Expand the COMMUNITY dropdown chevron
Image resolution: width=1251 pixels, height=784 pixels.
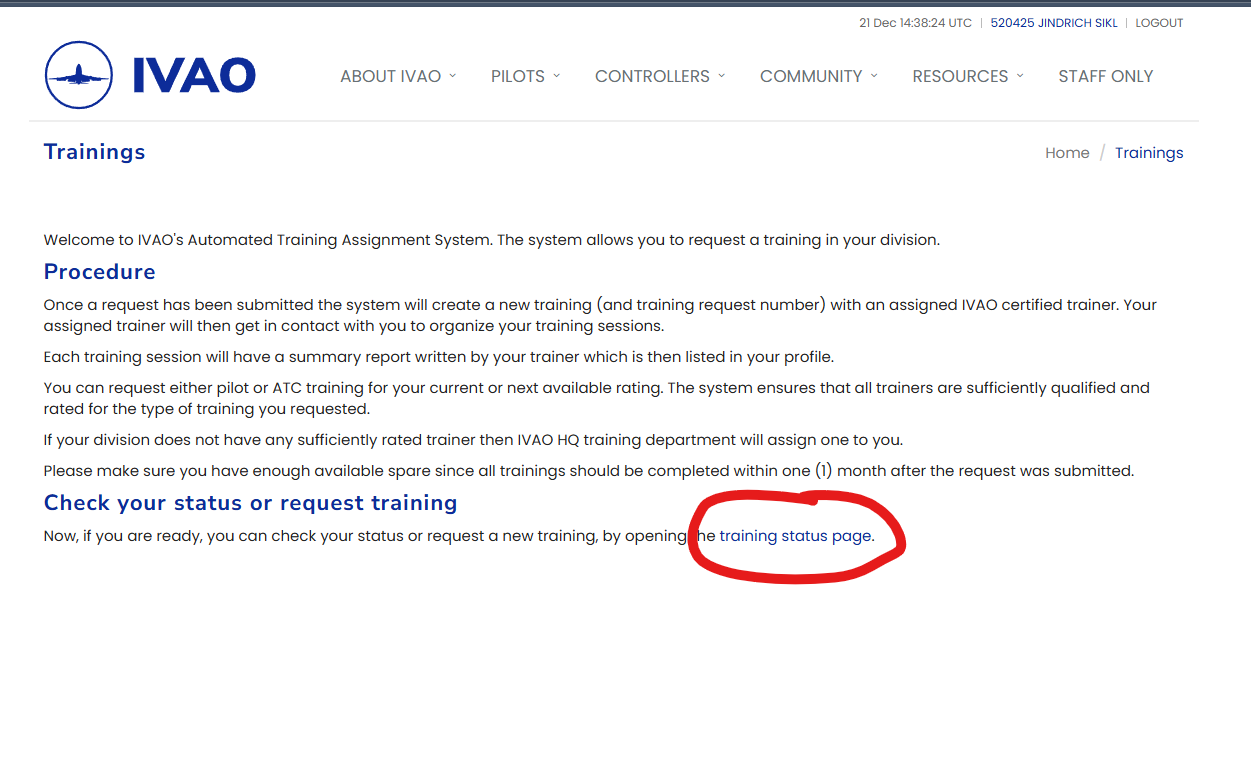[874, 75]
